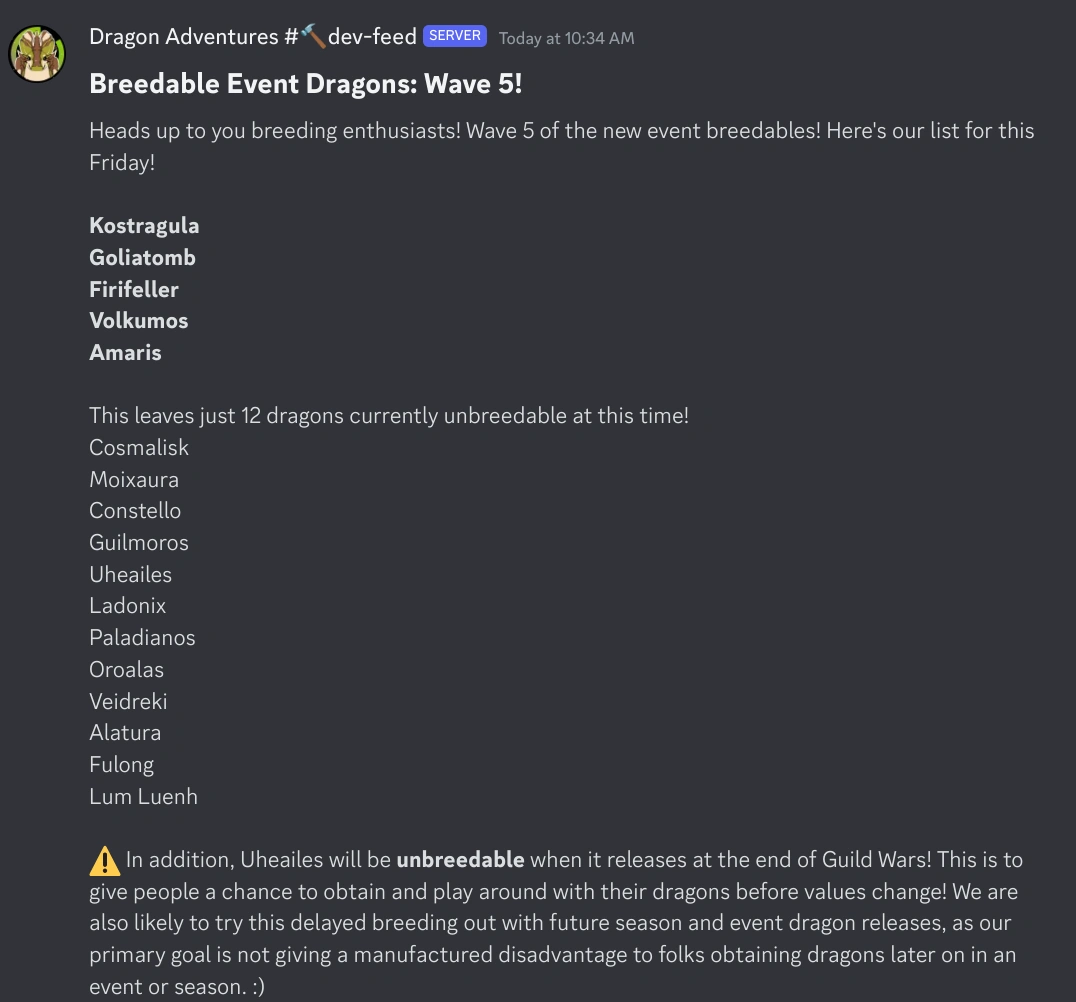Click the dragon name Firifeller
1076x1002 pixels.
click(x=133, y=289)
